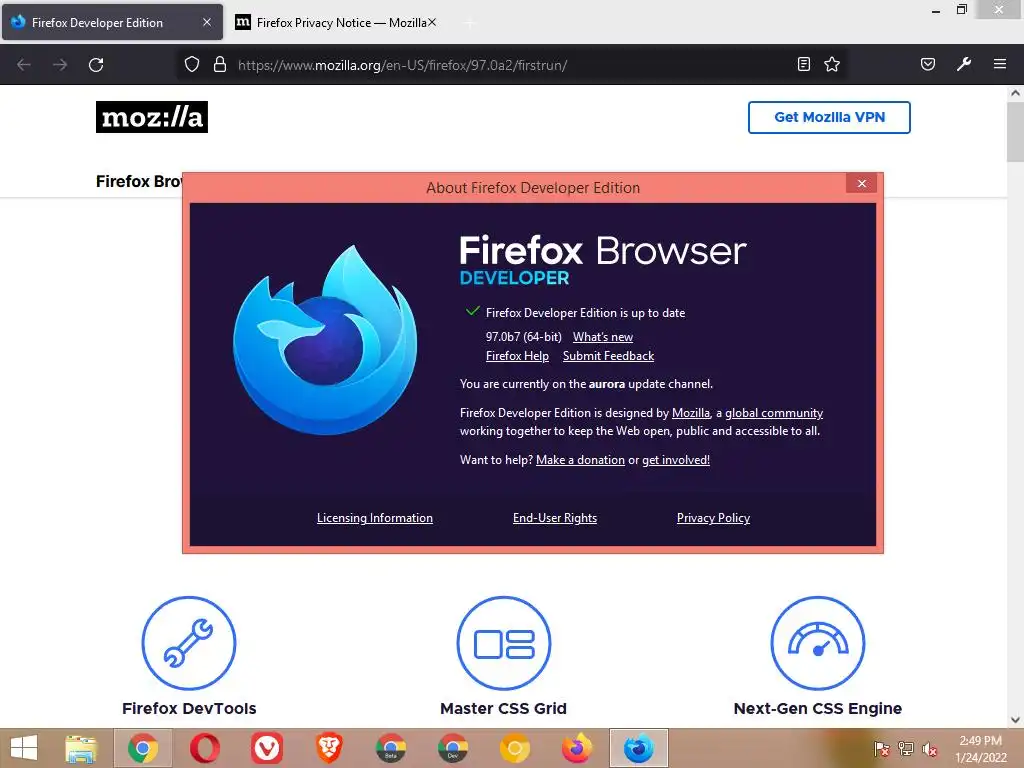The image size is (1024, 768).
Task: Click the Make a donation link
Action: (x=580, y=460)
